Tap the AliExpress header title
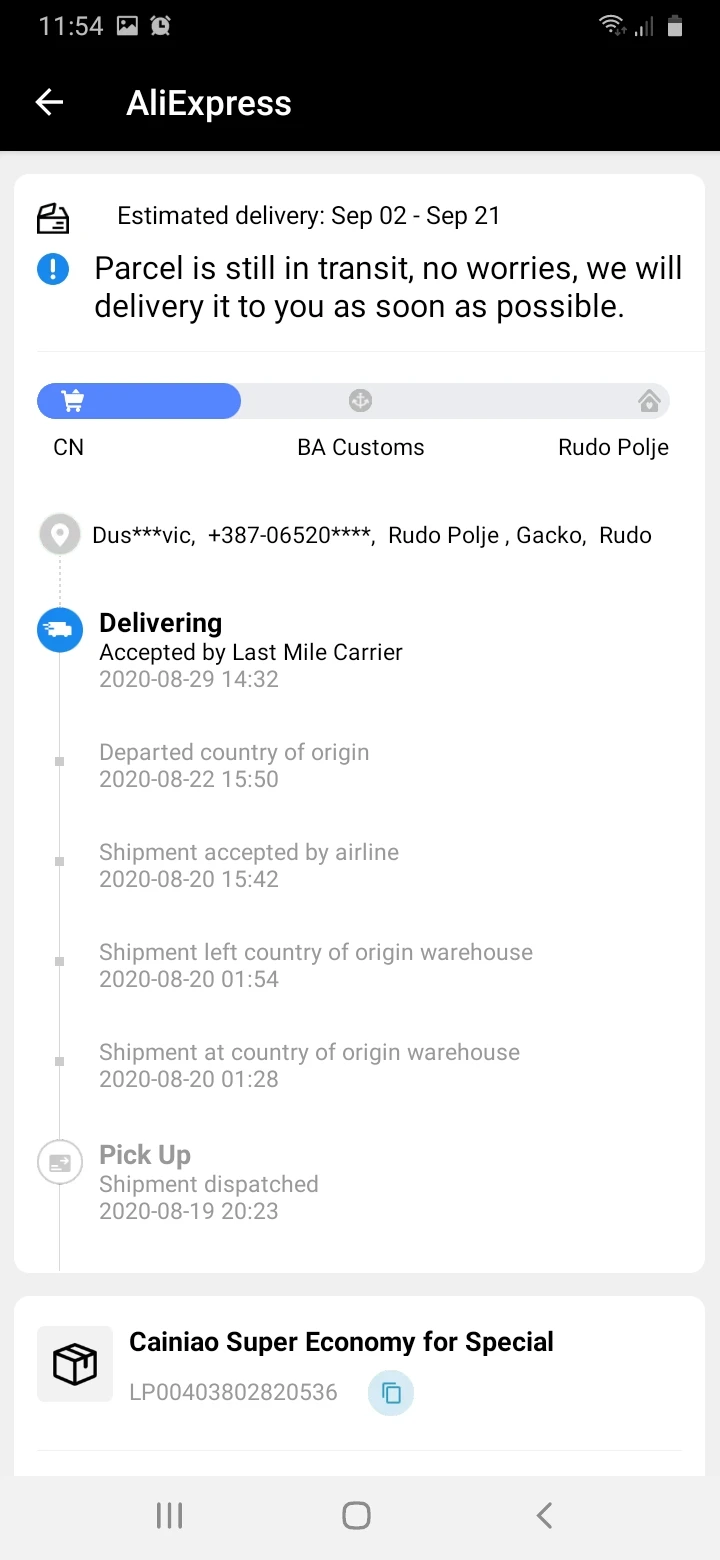 (x=209, y=103)
